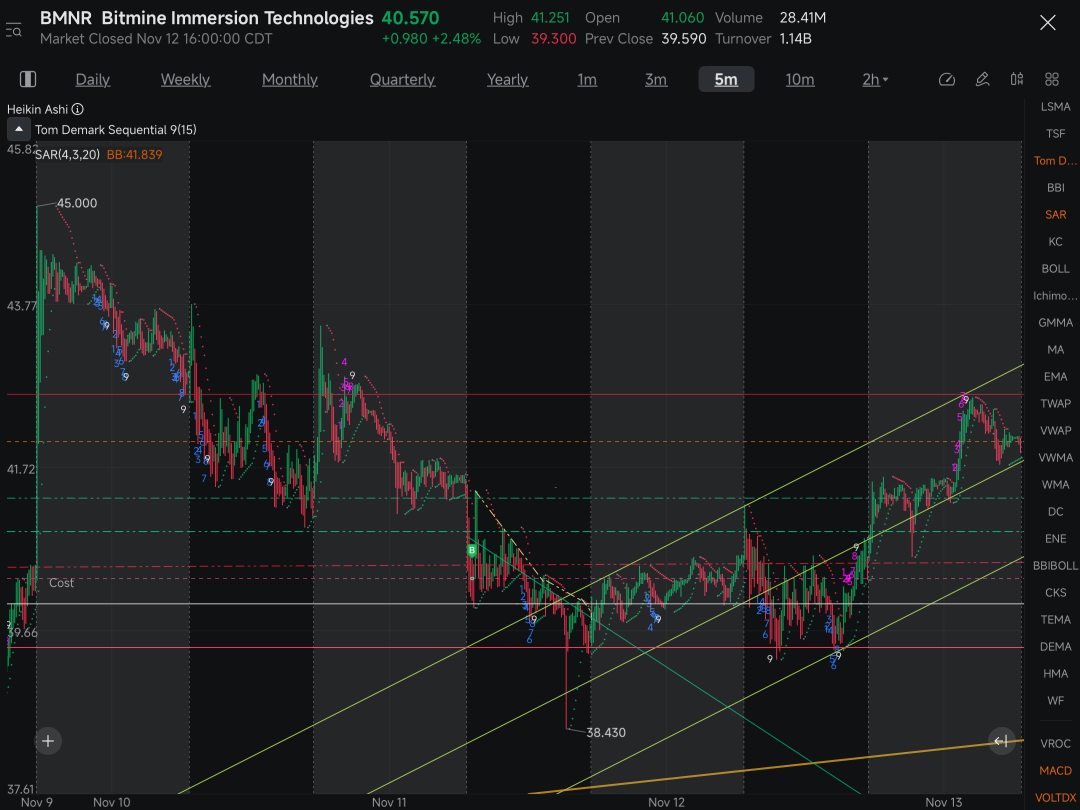This screenshot has height=810, width=1080.
Task: Click the Heikin Ashi info icon
Action: (78, 109)
